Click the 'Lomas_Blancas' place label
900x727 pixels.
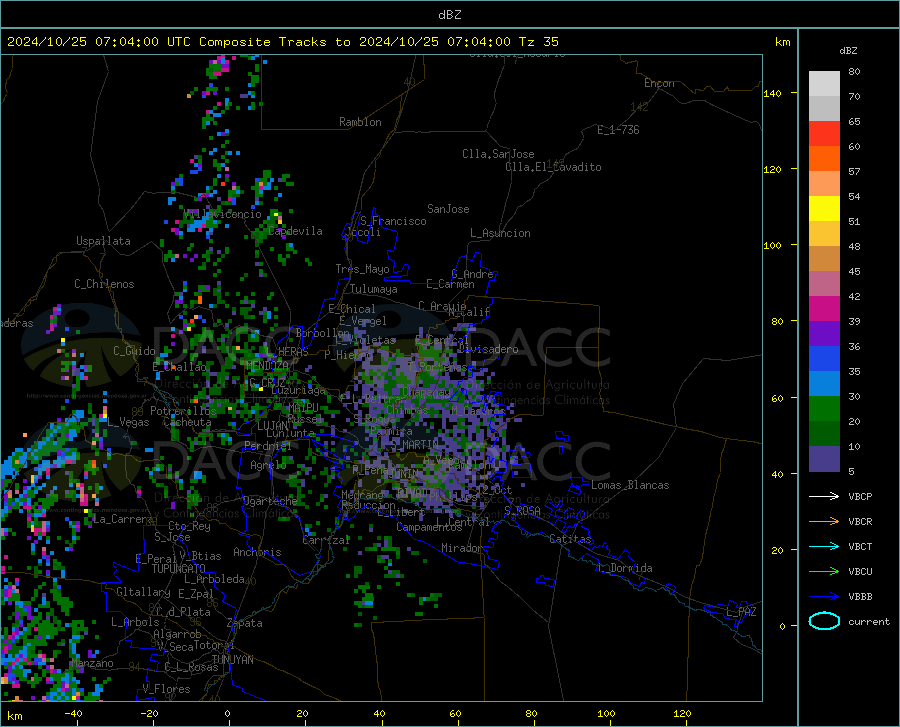click(630, 485)
